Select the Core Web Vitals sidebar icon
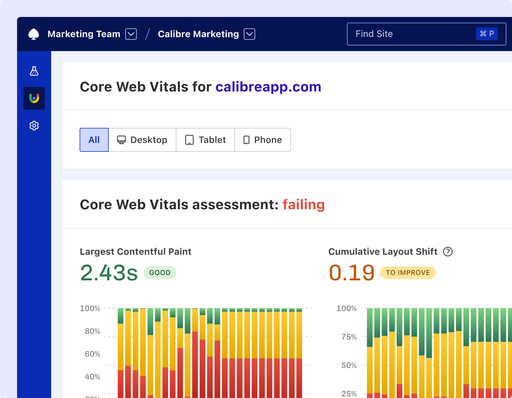Viewport: 512px width, 398px height. [x=34, y=98]
